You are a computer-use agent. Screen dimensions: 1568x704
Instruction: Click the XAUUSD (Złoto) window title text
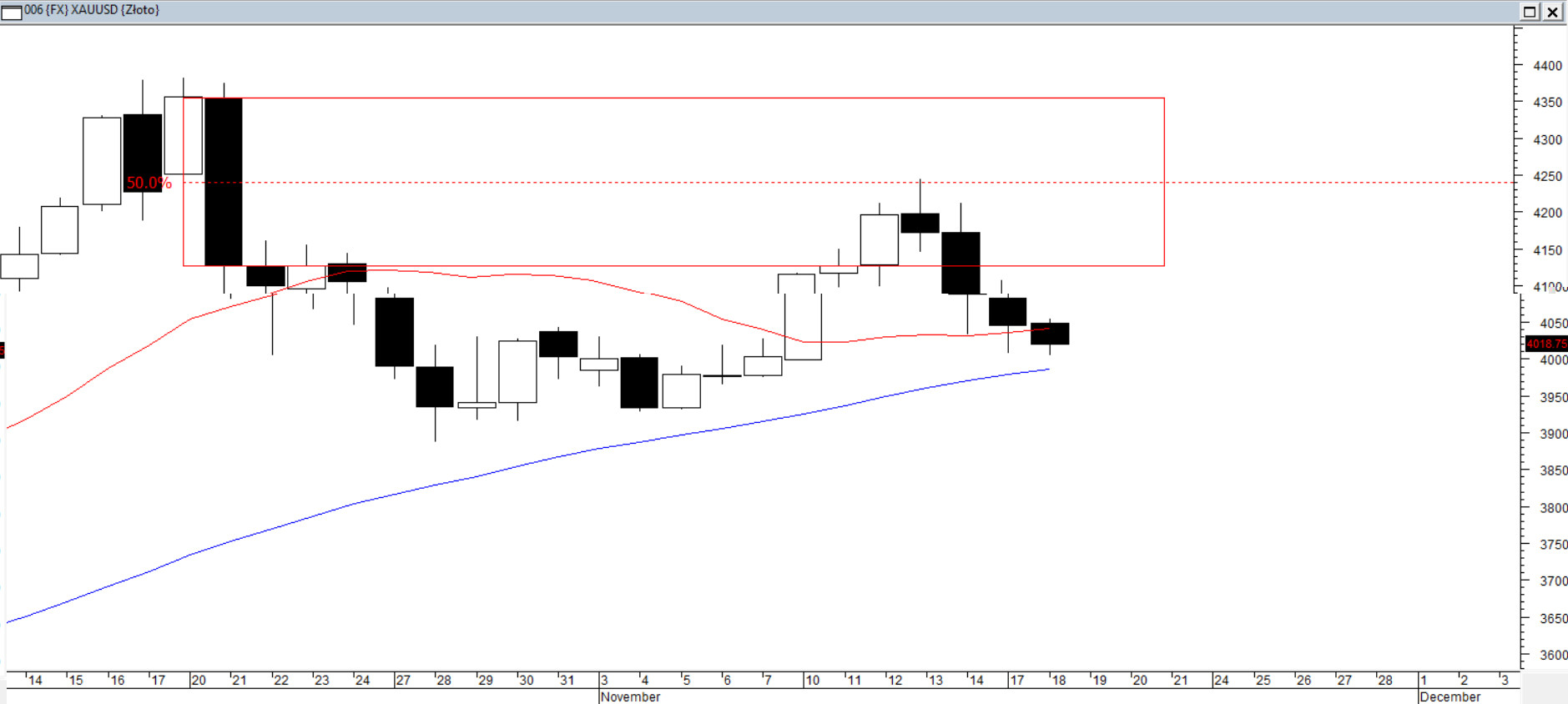tap(92, 10)
